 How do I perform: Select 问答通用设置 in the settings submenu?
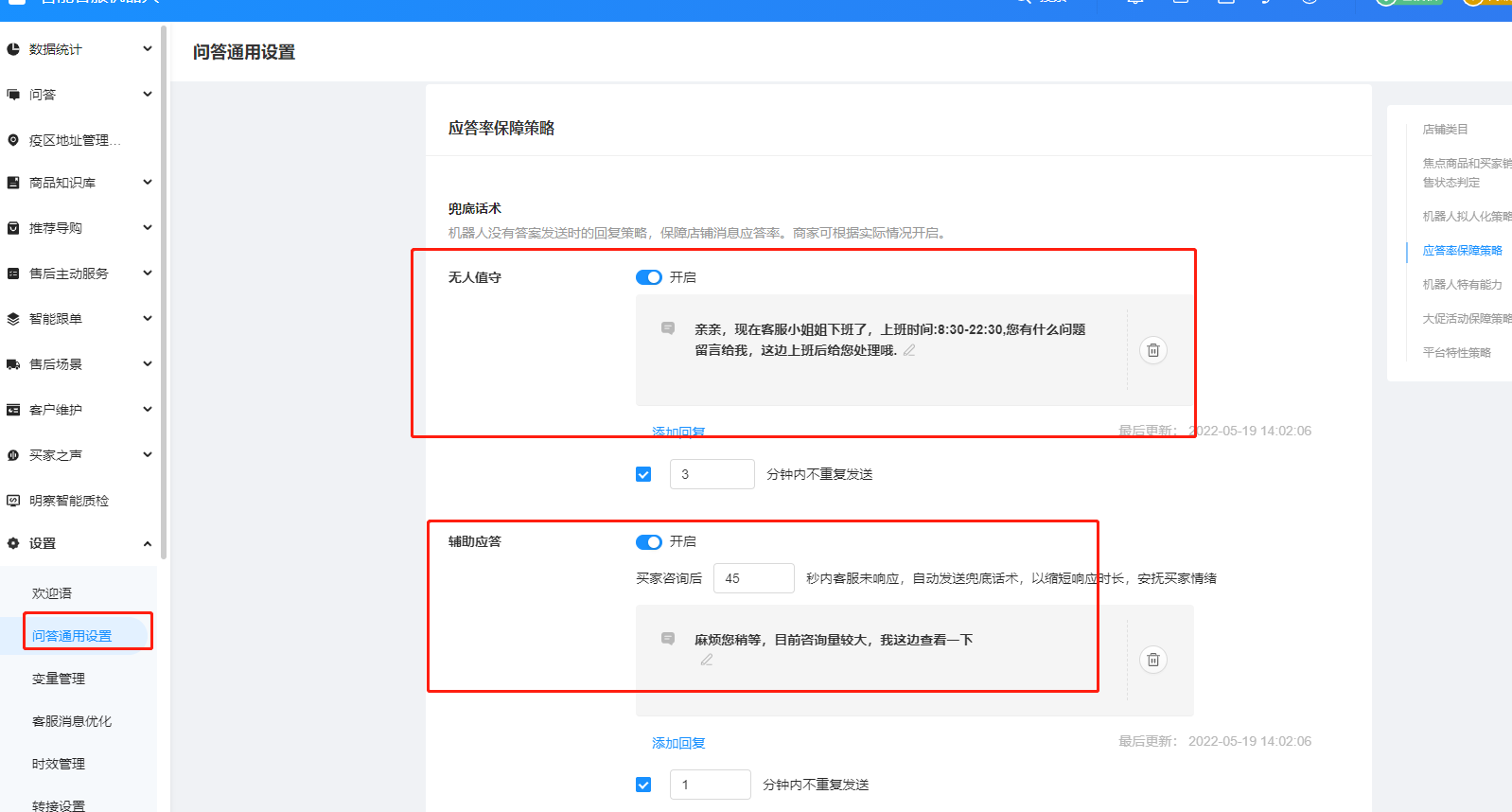click(72, 636)
